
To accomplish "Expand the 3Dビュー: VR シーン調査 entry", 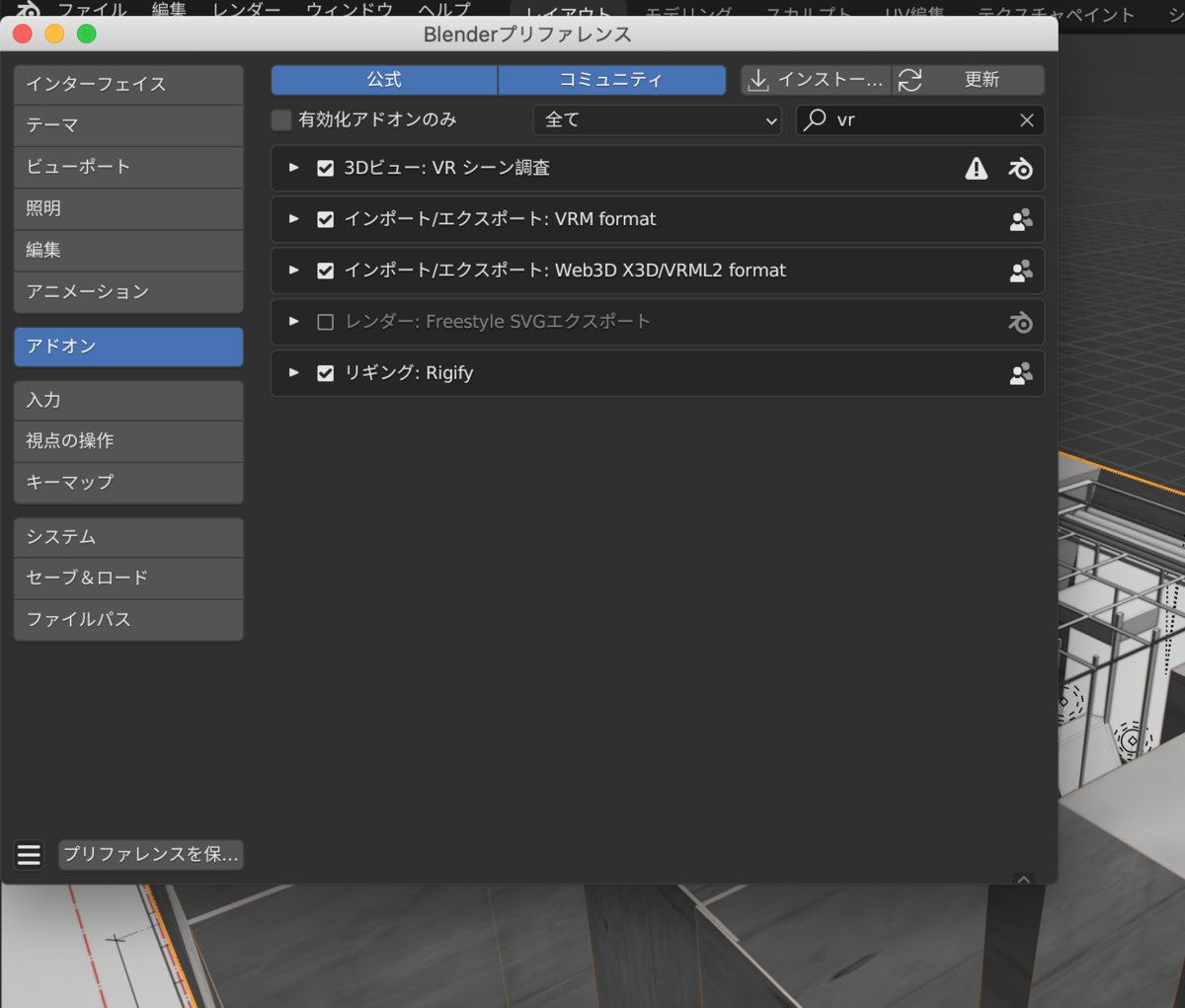I will (x=293, y=168).
